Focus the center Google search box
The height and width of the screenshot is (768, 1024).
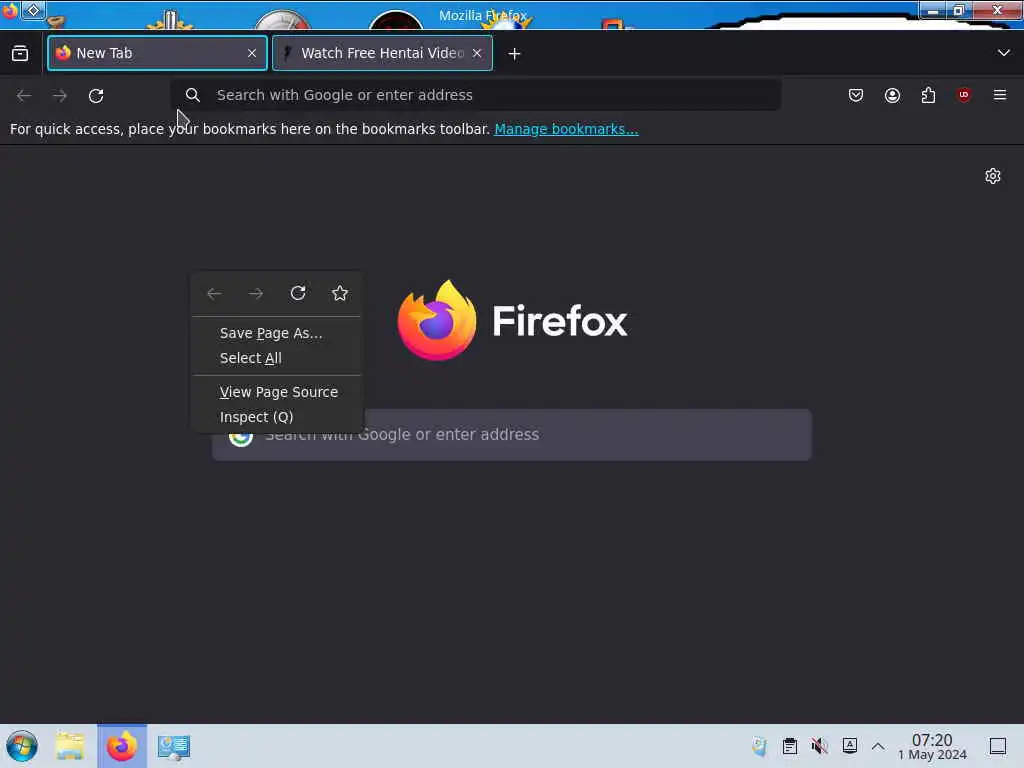pyautogui.click(x=512, y=434)
